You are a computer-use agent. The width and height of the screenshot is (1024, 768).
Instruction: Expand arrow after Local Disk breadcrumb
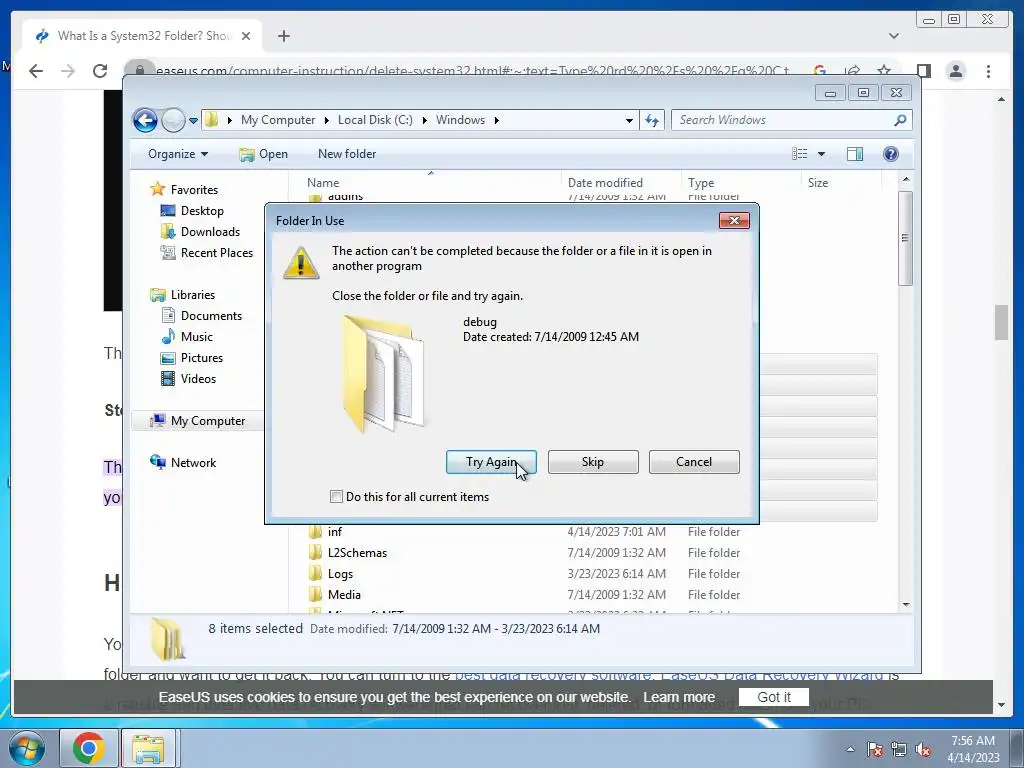pos(424,120)
